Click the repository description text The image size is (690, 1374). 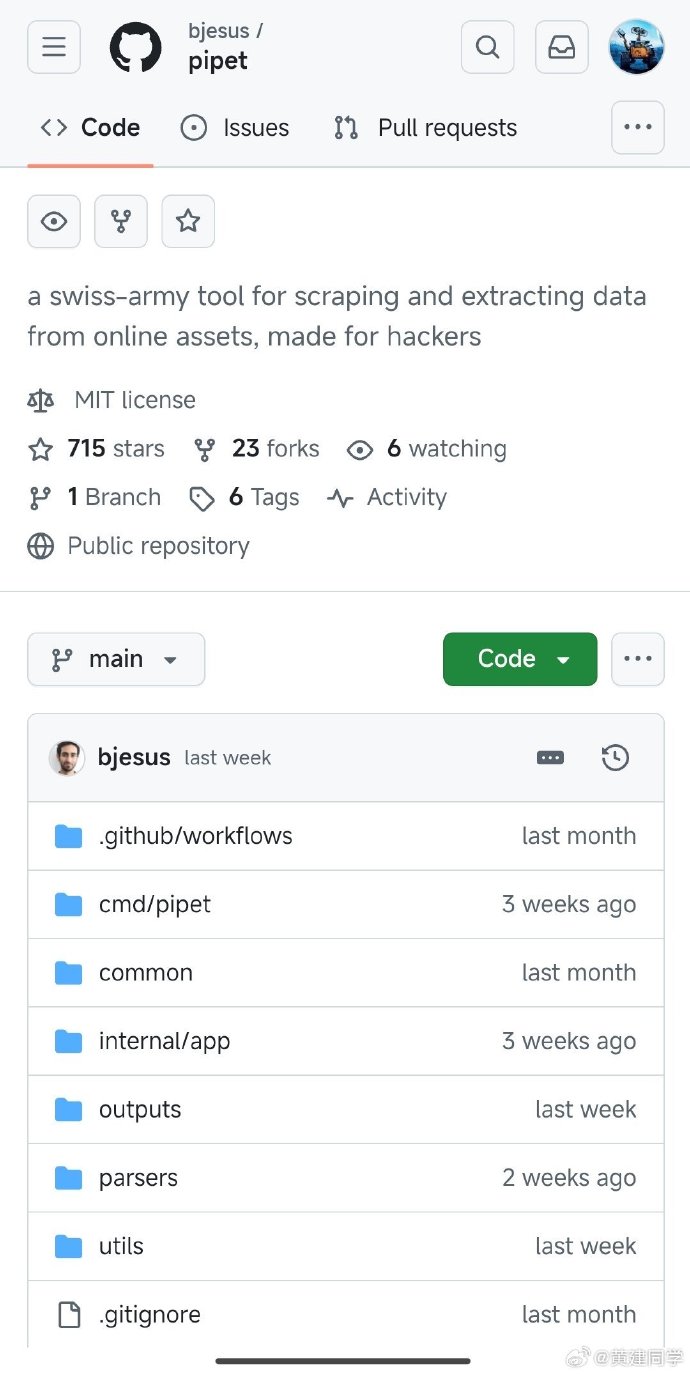point(337,316)
